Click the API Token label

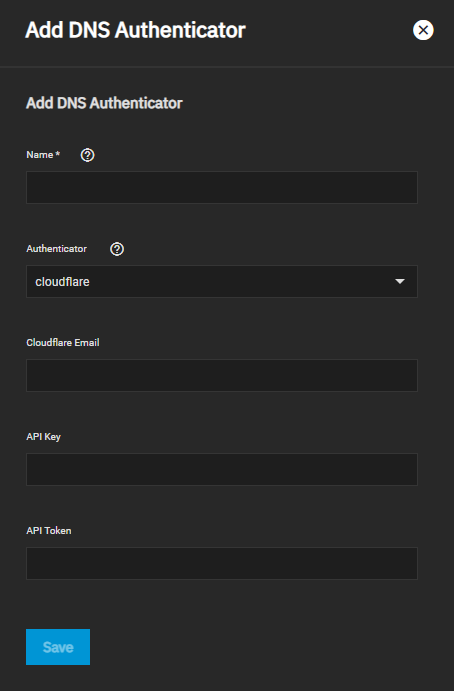pos(49,531)
